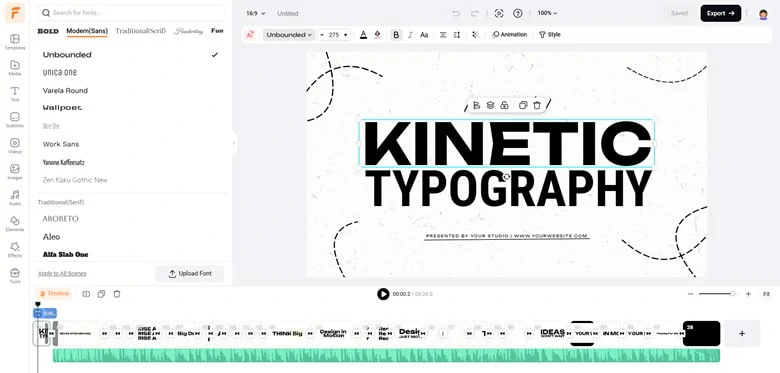The width and height of the screenshot is (780, 373).
Task: Zoom out the timeline with minus
Action: pos(690,294)
